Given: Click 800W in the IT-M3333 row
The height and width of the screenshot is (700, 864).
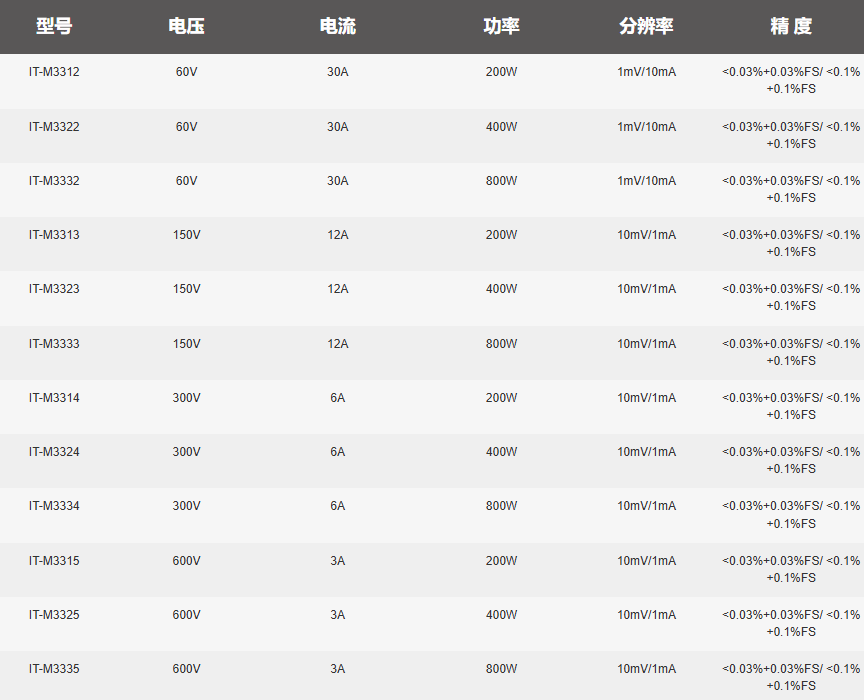Looking at the screenshot, I should tap(501, 344).
